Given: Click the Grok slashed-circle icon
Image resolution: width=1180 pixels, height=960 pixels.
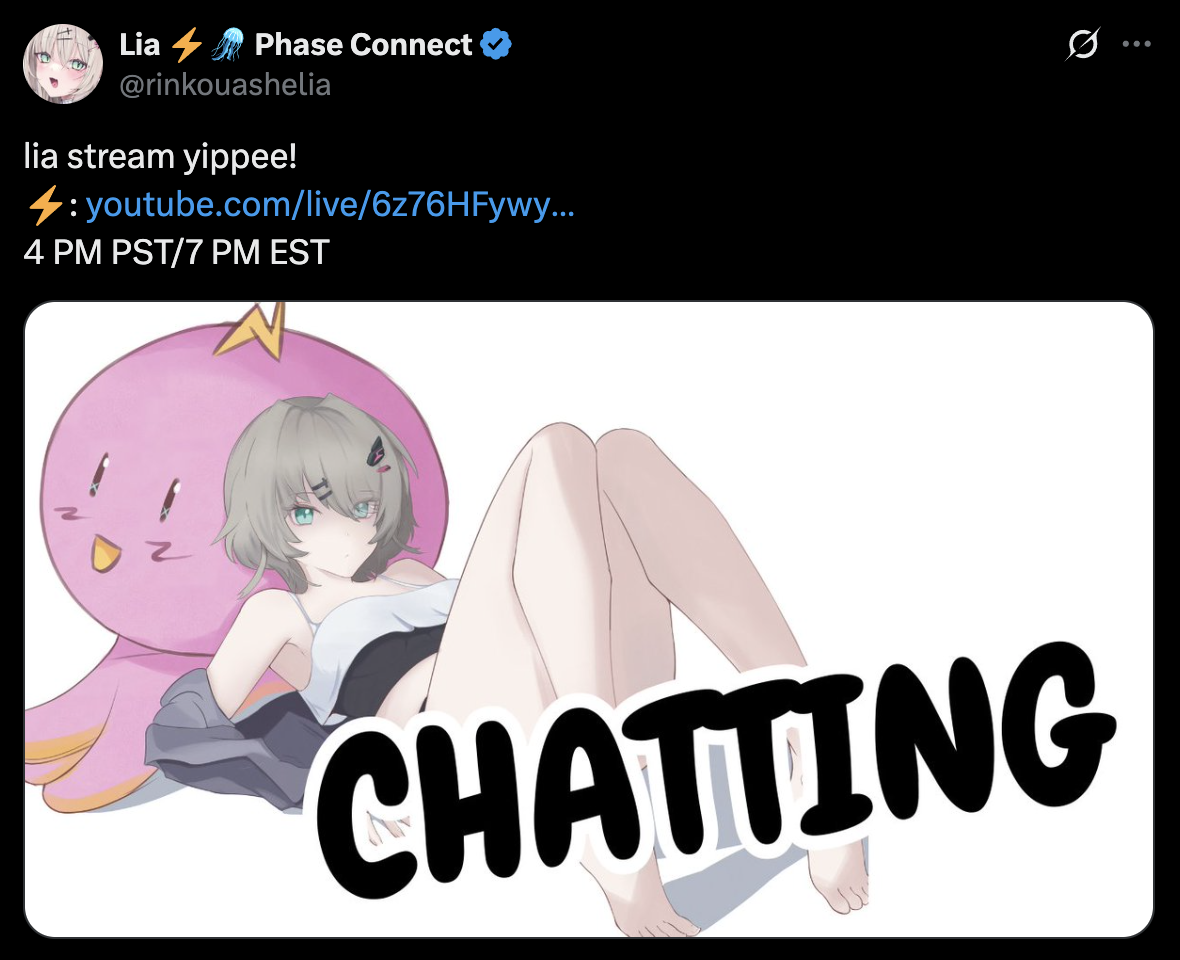Looking at the screenshot, I should click(x=1083, y=44).
